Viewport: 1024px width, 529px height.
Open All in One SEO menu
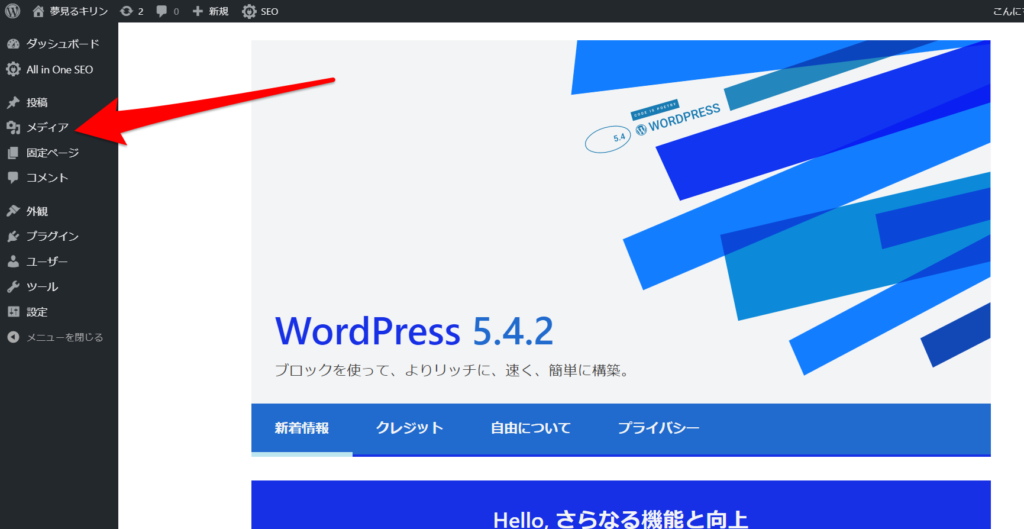coord(59,69)
